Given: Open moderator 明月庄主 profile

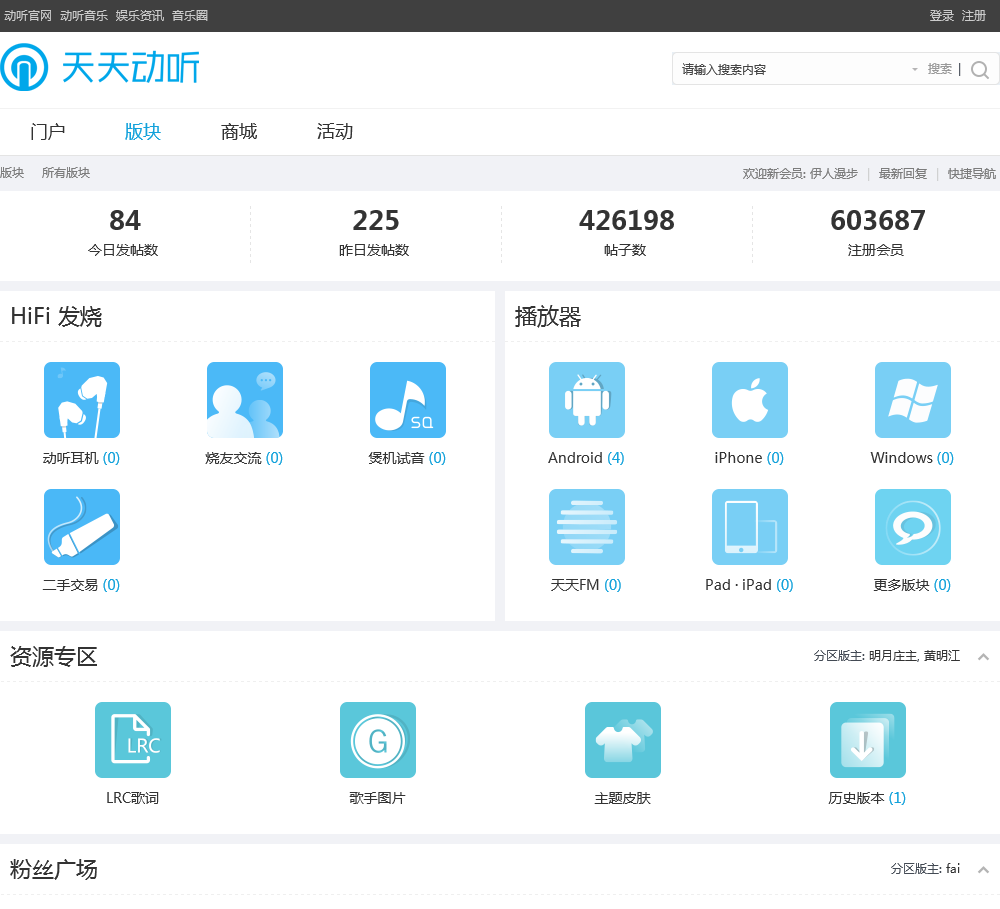Looking at the screenshot, I should pyautogui.click(x=892, y=656).
